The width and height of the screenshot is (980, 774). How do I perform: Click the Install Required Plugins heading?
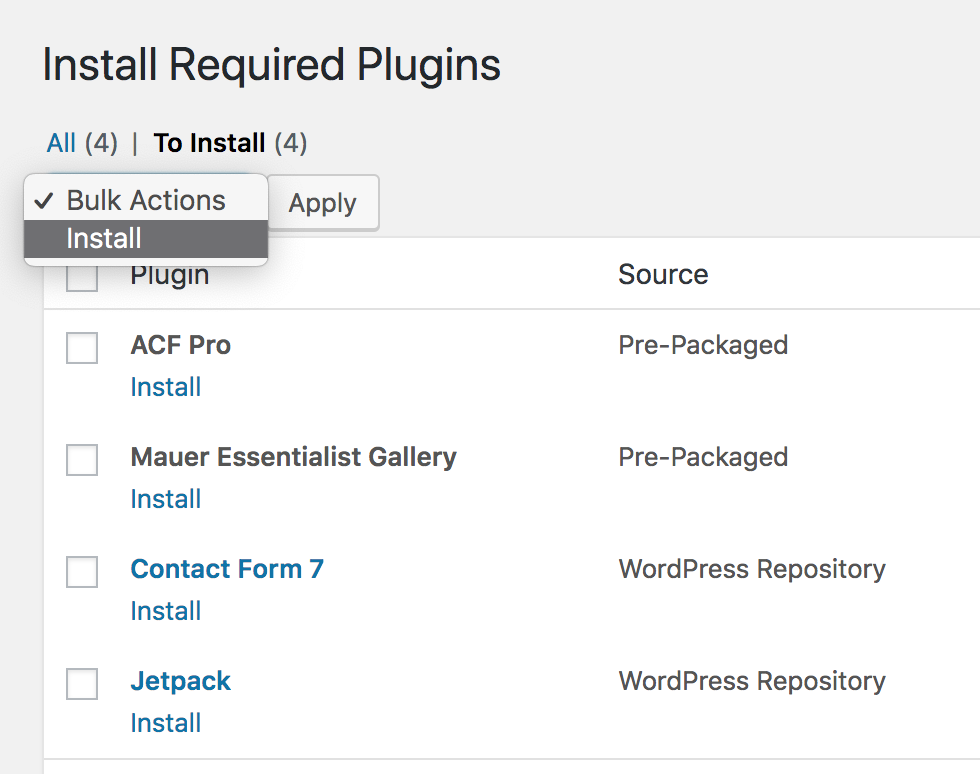click(272, 66)
